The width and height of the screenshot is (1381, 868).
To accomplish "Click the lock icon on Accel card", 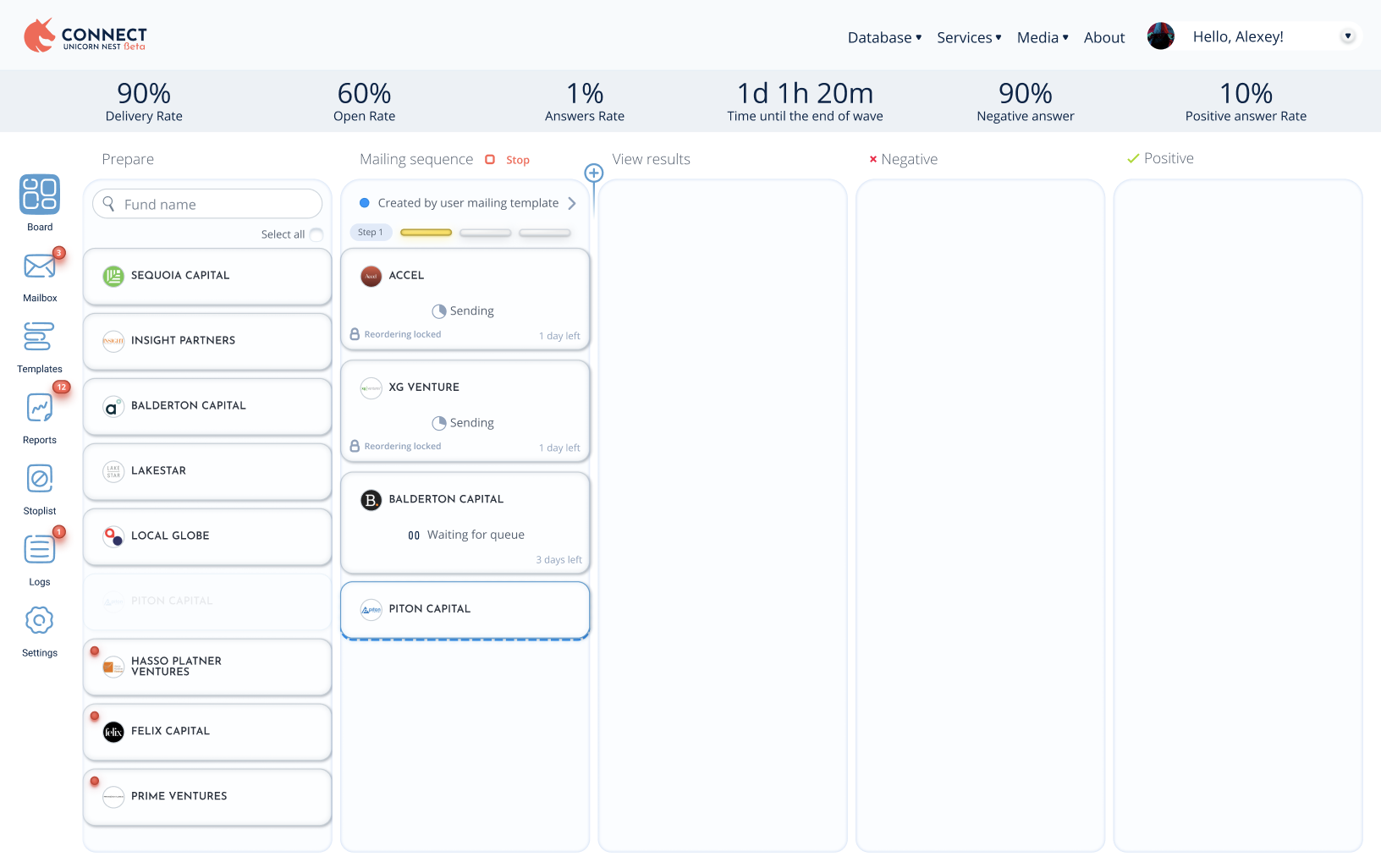I will [355, 334].
